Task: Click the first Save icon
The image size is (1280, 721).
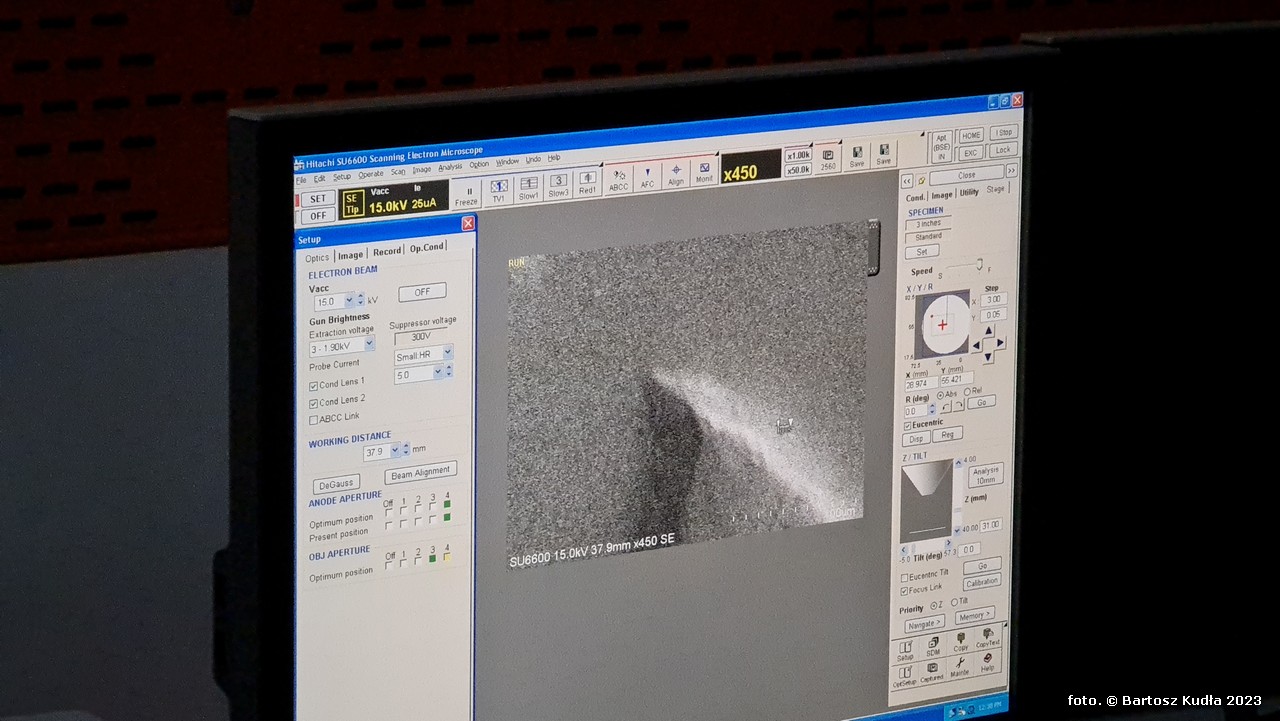Action: (857, 156)
